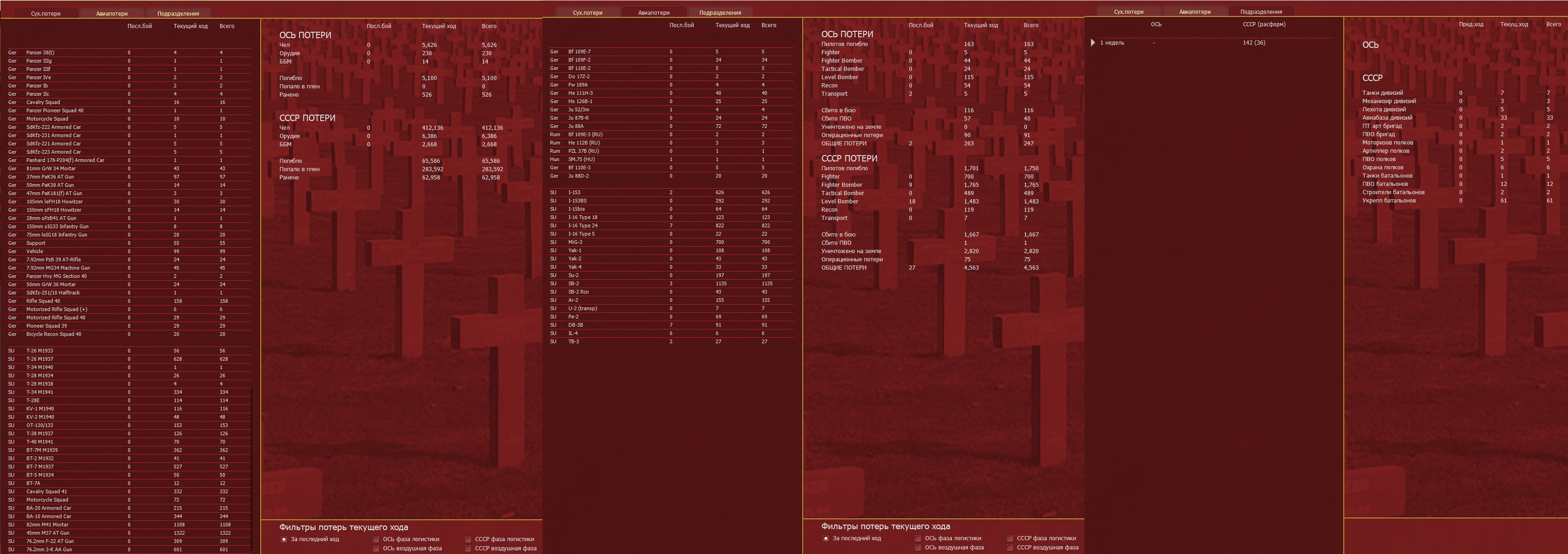Switch to Авиапотери tab above '1 недель' row

1194,12
